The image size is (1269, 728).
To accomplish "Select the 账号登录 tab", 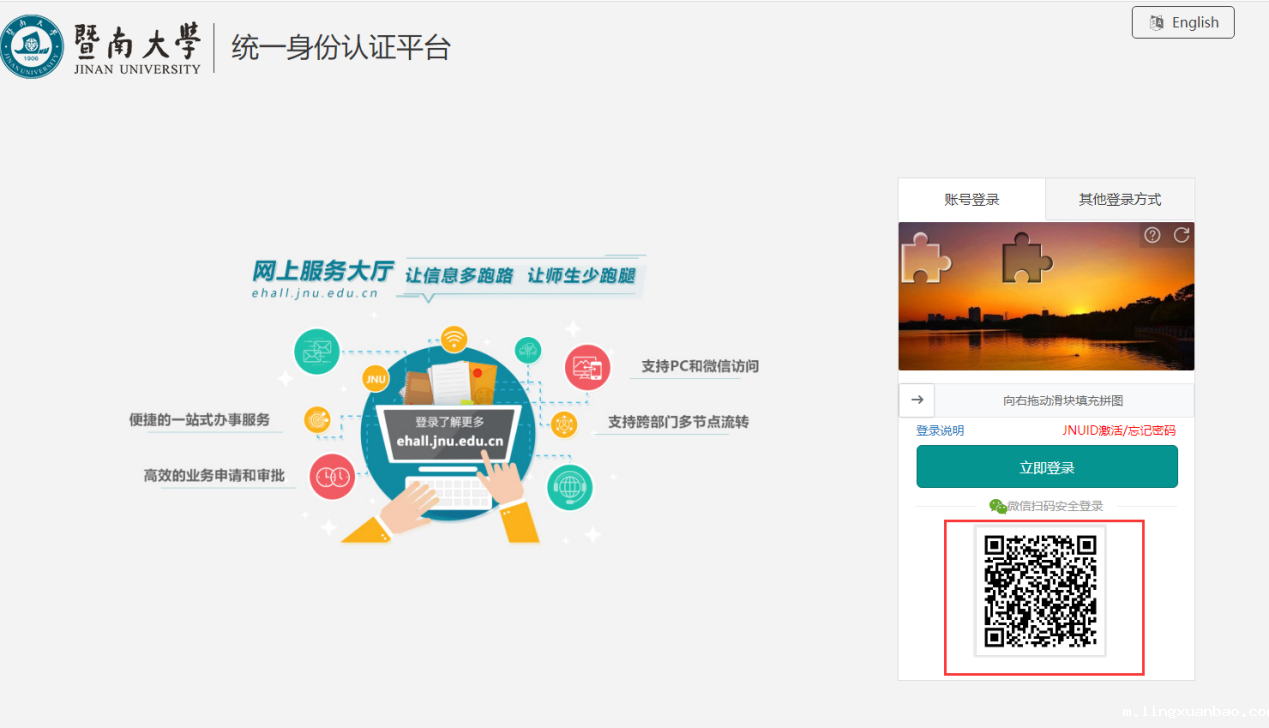I will pos(972,199).
